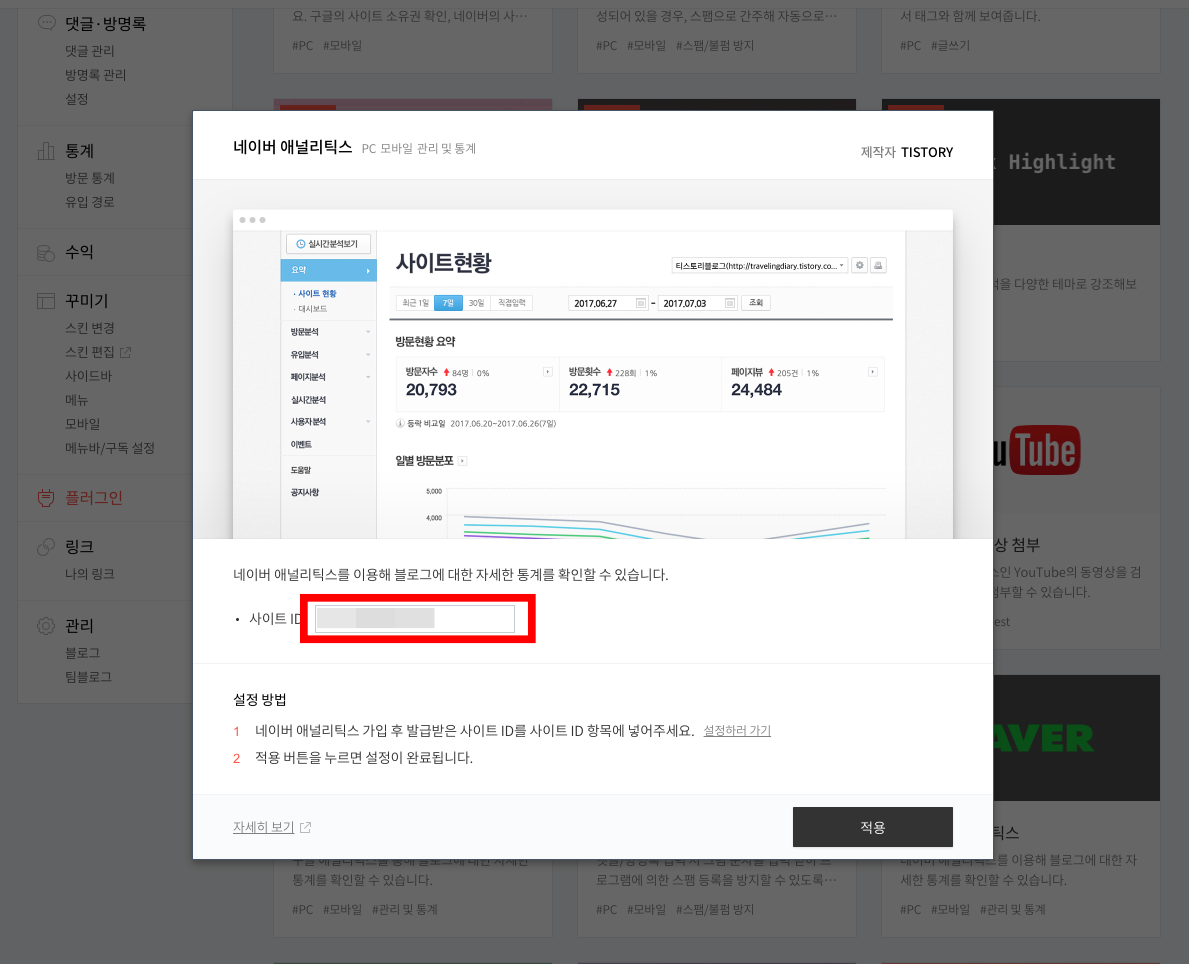The height and width of the screenshot is (964, 1189).
Task: Open 팀블로그 under 관리
Action: (89, 677)
